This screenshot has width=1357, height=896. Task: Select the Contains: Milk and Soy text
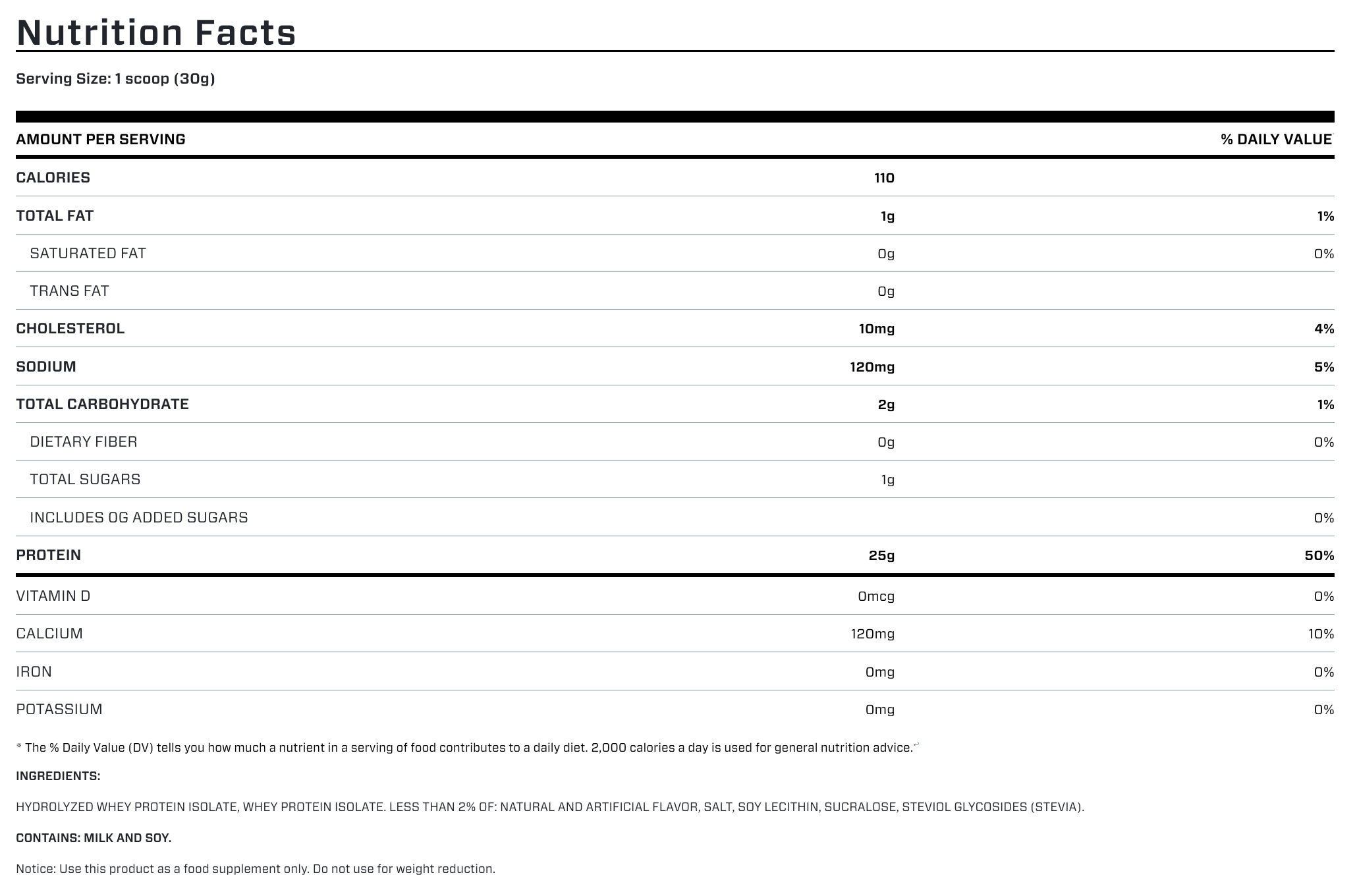click(94, 838)
